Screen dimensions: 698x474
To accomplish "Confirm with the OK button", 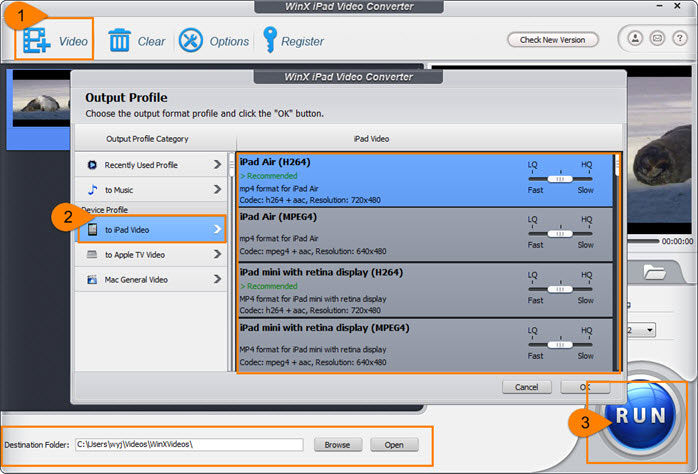I will coord(585,387).
